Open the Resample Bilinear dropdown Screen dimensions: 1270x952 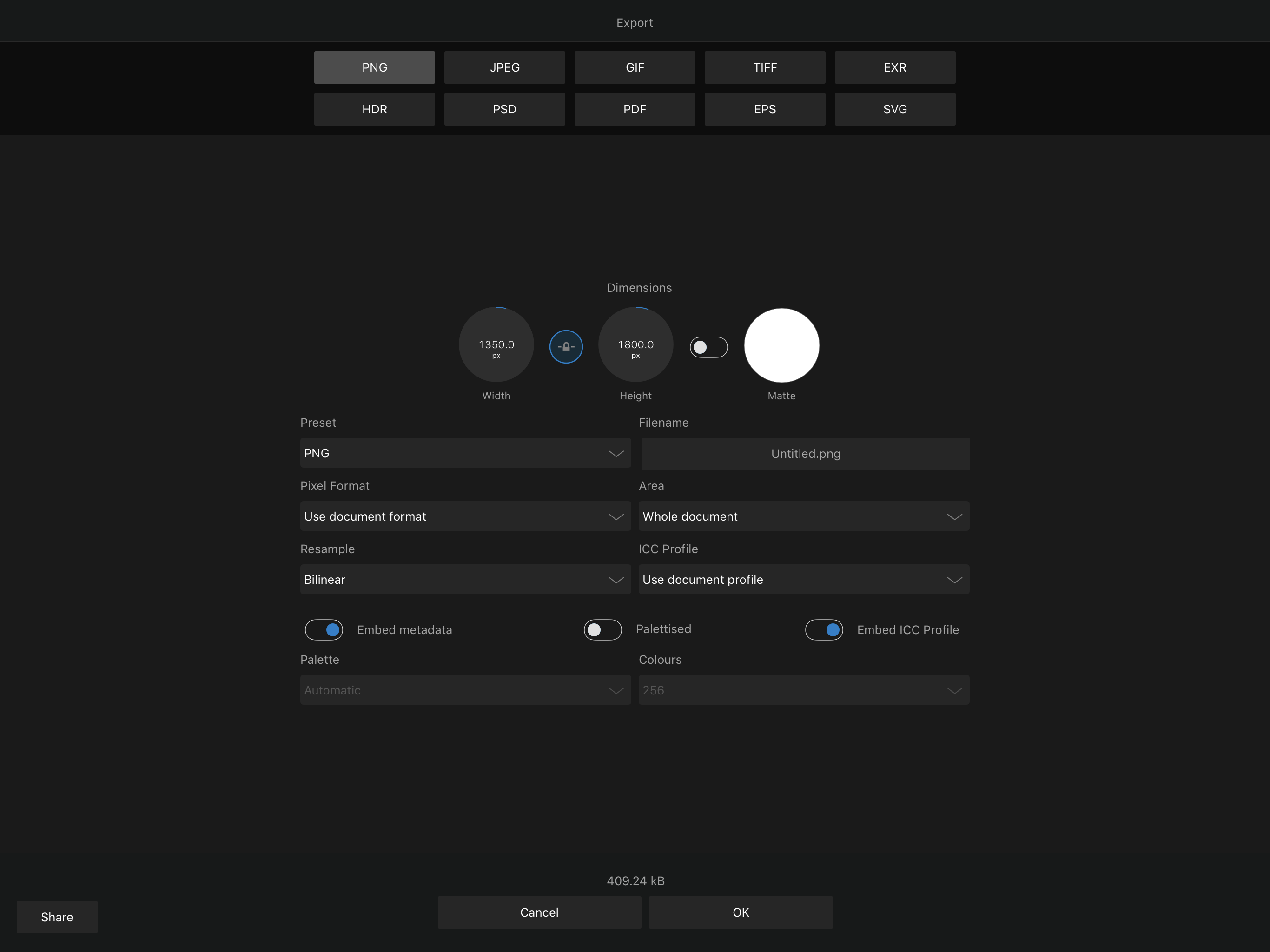point(466,579)
